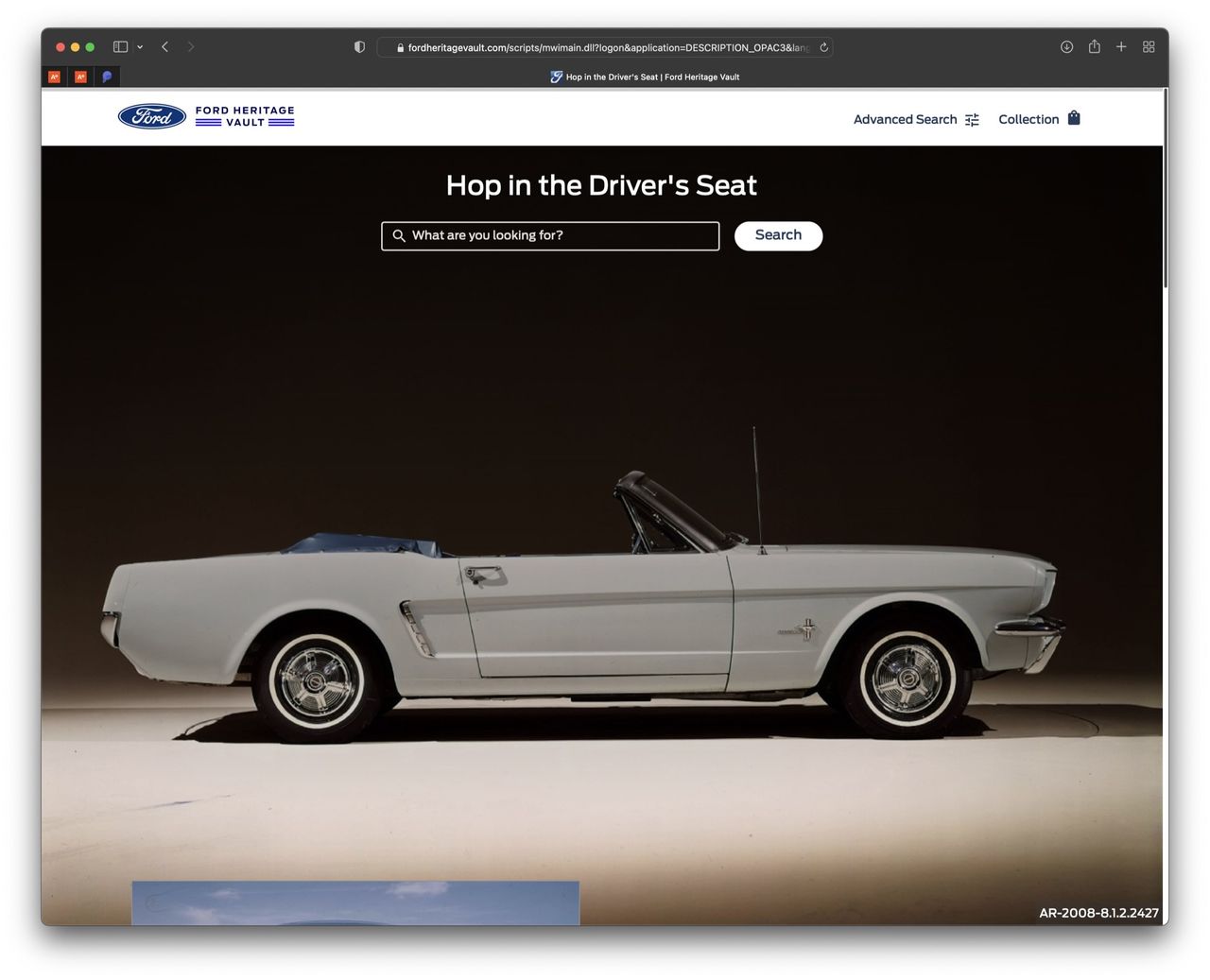
Task: Click inside the search input field
Action: [550, 235]
